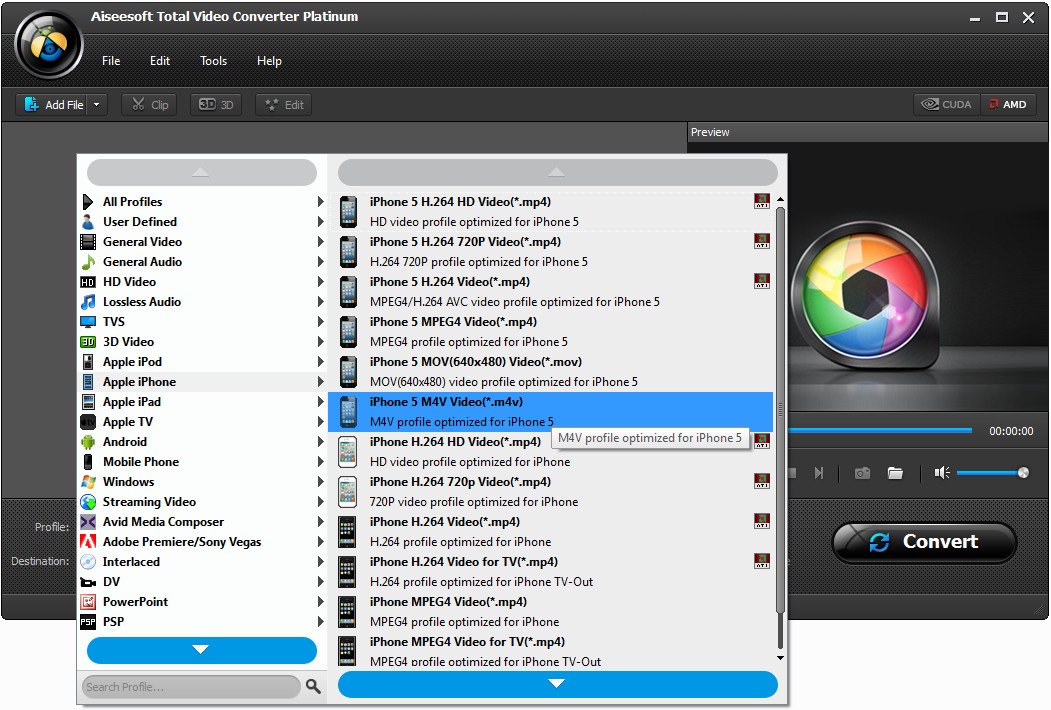
Task: Click profile list blue down arrow bar
Action: tap(557, 685)
